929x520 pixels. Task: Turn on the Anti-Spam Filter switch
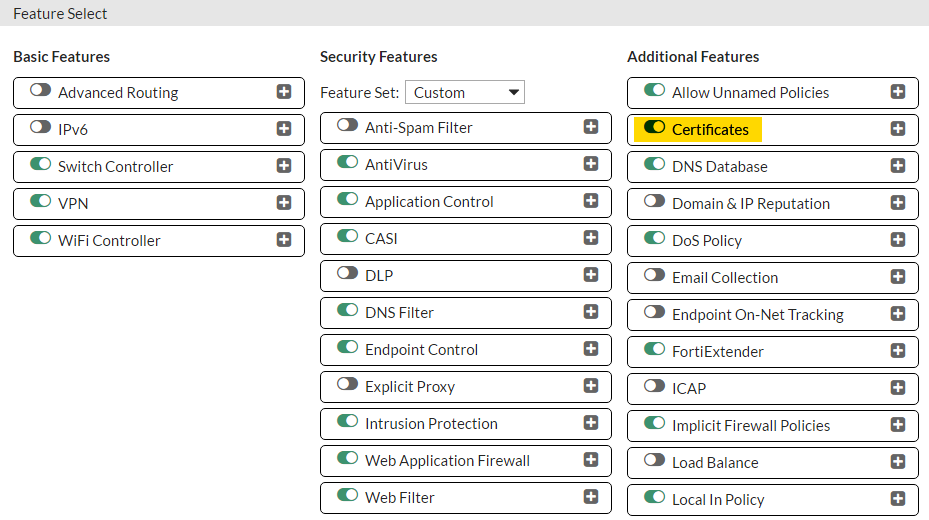[348, 126]
